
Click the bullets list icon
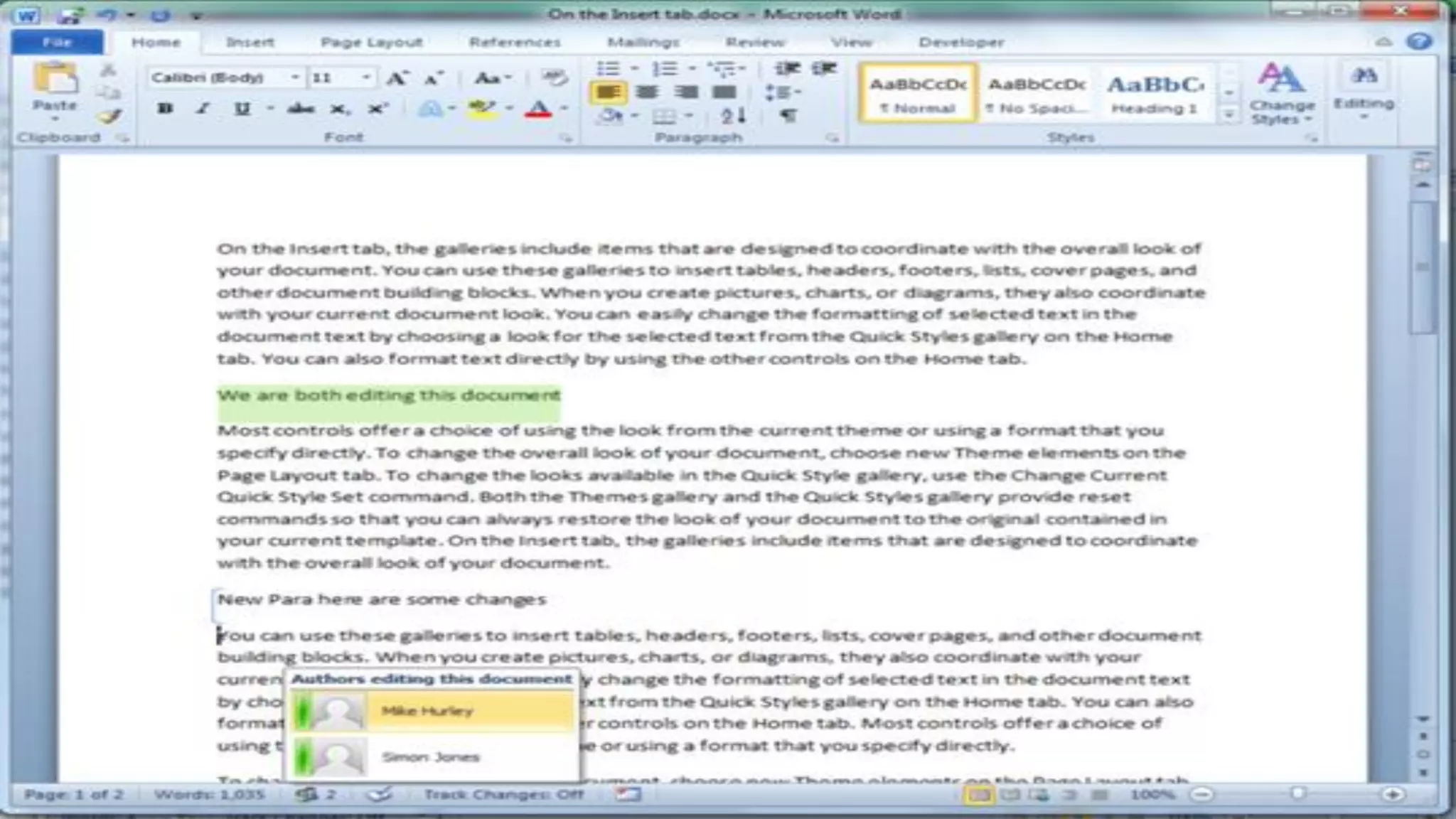(608, 68)
